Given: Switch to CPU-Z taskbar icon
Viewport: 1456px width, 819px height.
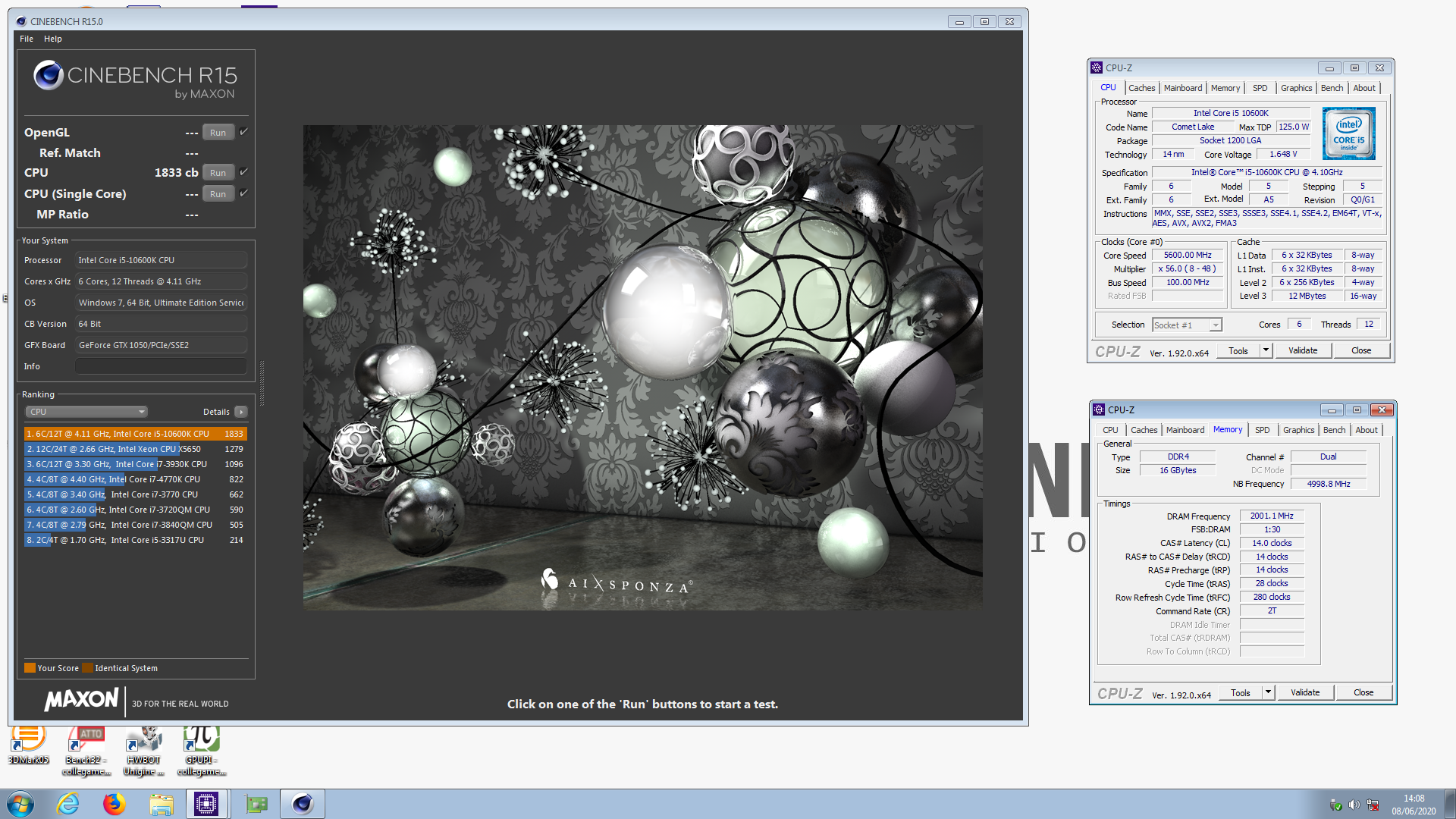Looking at the screenshot, I should [x=206, y=804].
